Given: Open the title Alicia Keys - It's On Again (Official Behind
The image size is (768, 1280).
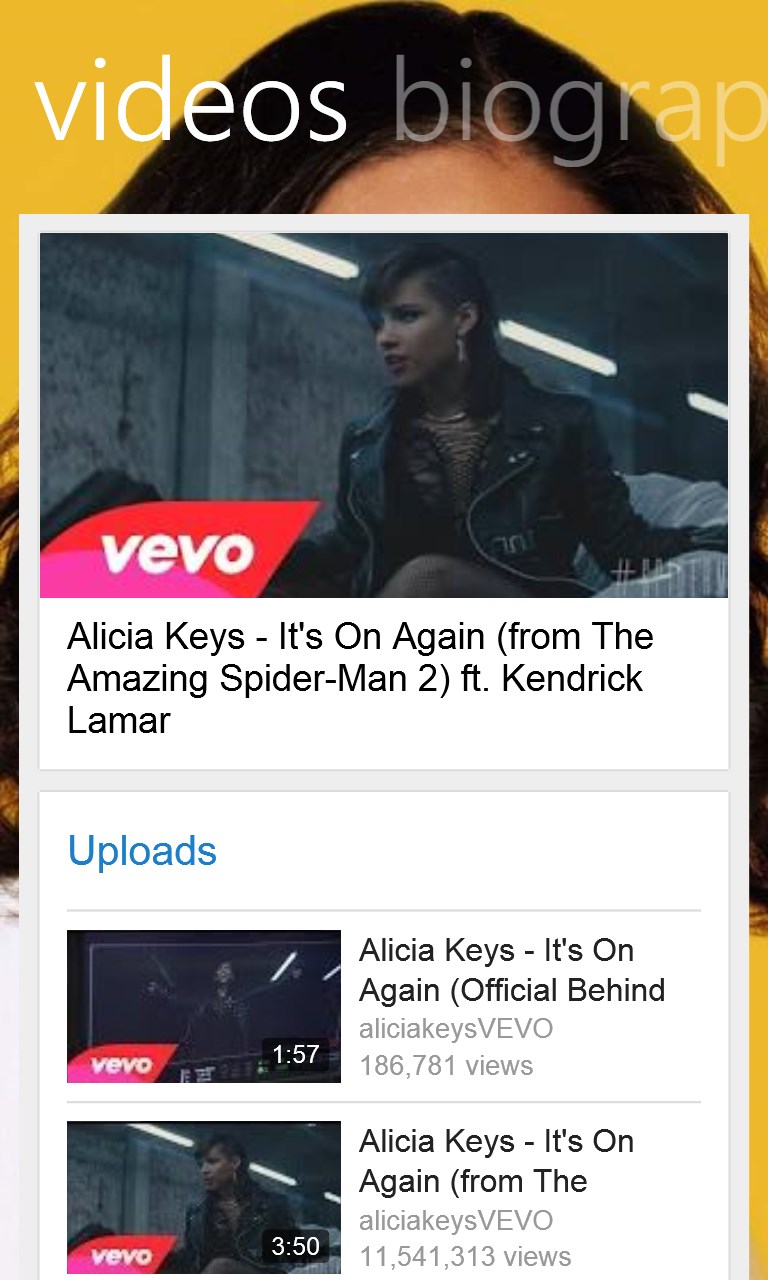Looking at the screenshot, I should (x=512, y=970).
